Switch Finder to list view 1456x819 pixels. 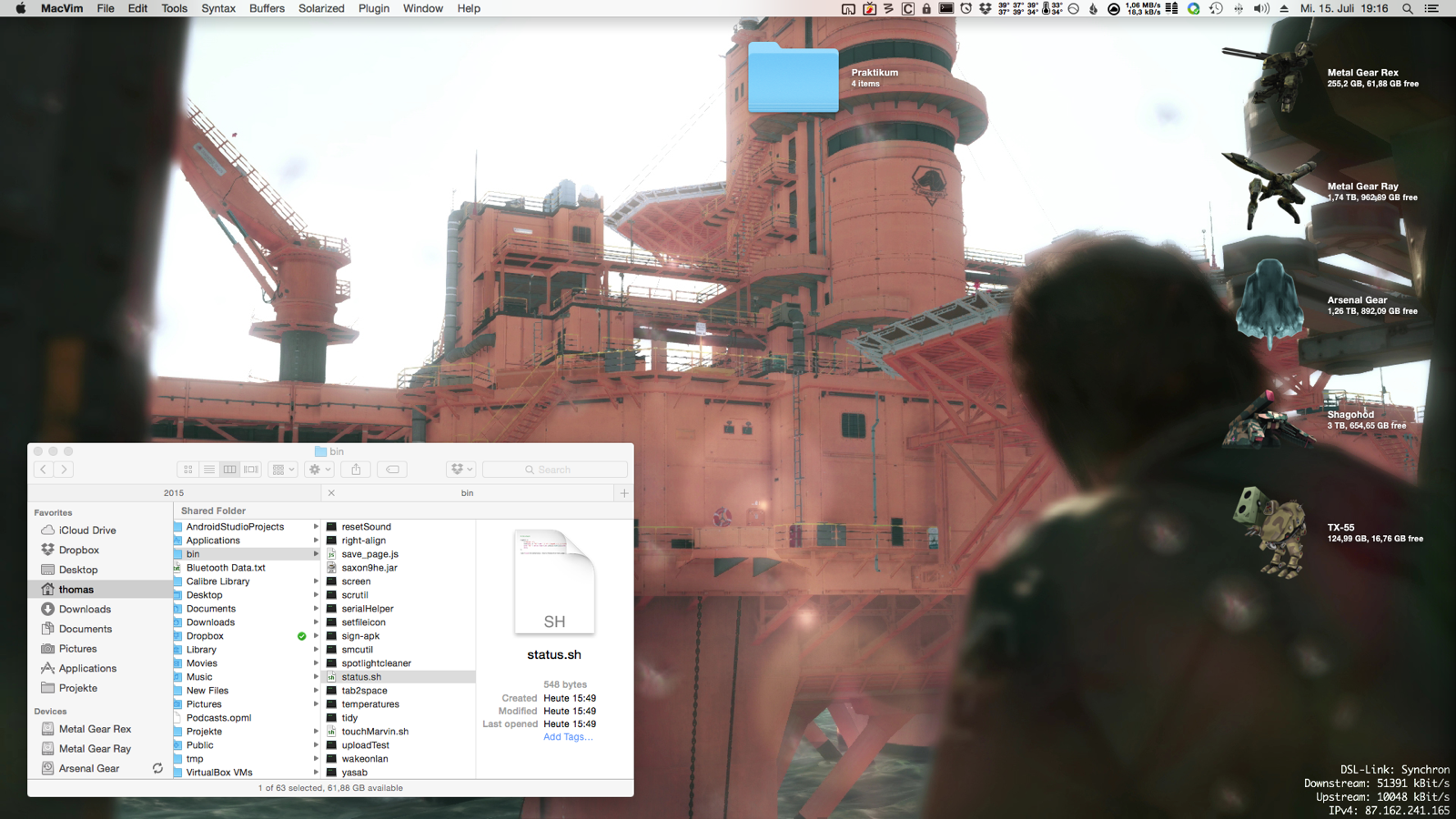click(x=209, y=470)
